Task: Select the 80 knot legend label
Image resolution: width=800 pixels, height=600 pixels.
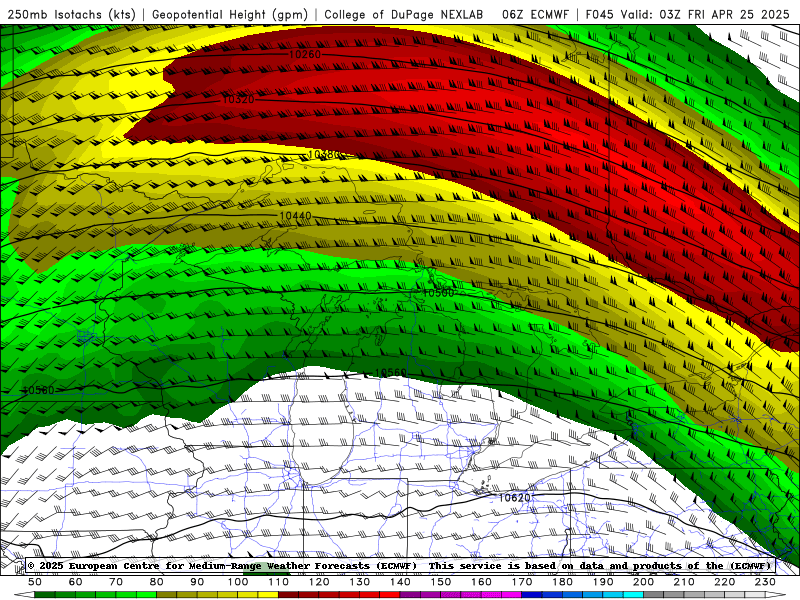Action: [157, 582]
